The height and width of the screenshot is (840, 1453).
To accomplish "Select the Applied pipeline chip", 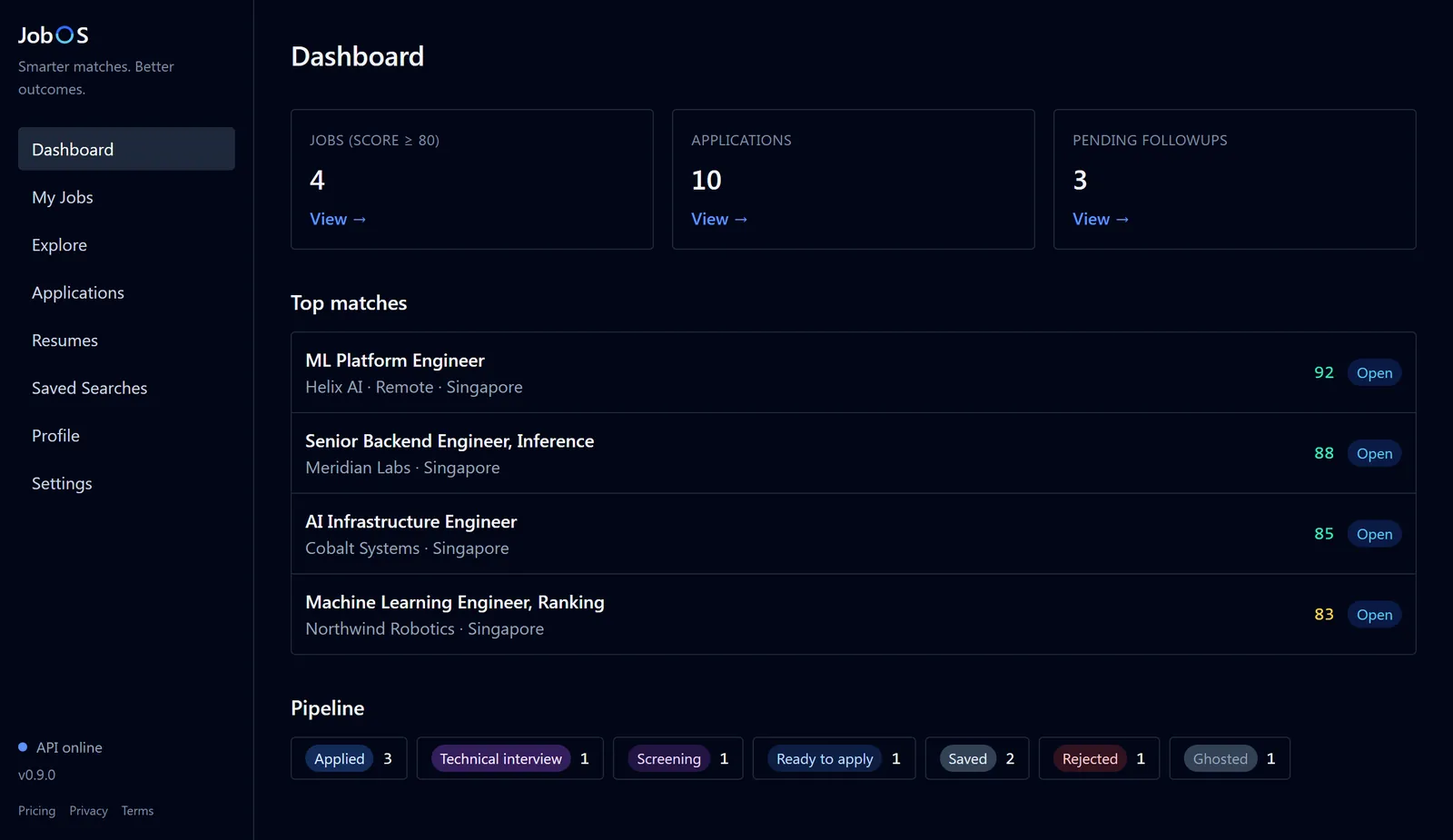I will [x=349, y=758].
